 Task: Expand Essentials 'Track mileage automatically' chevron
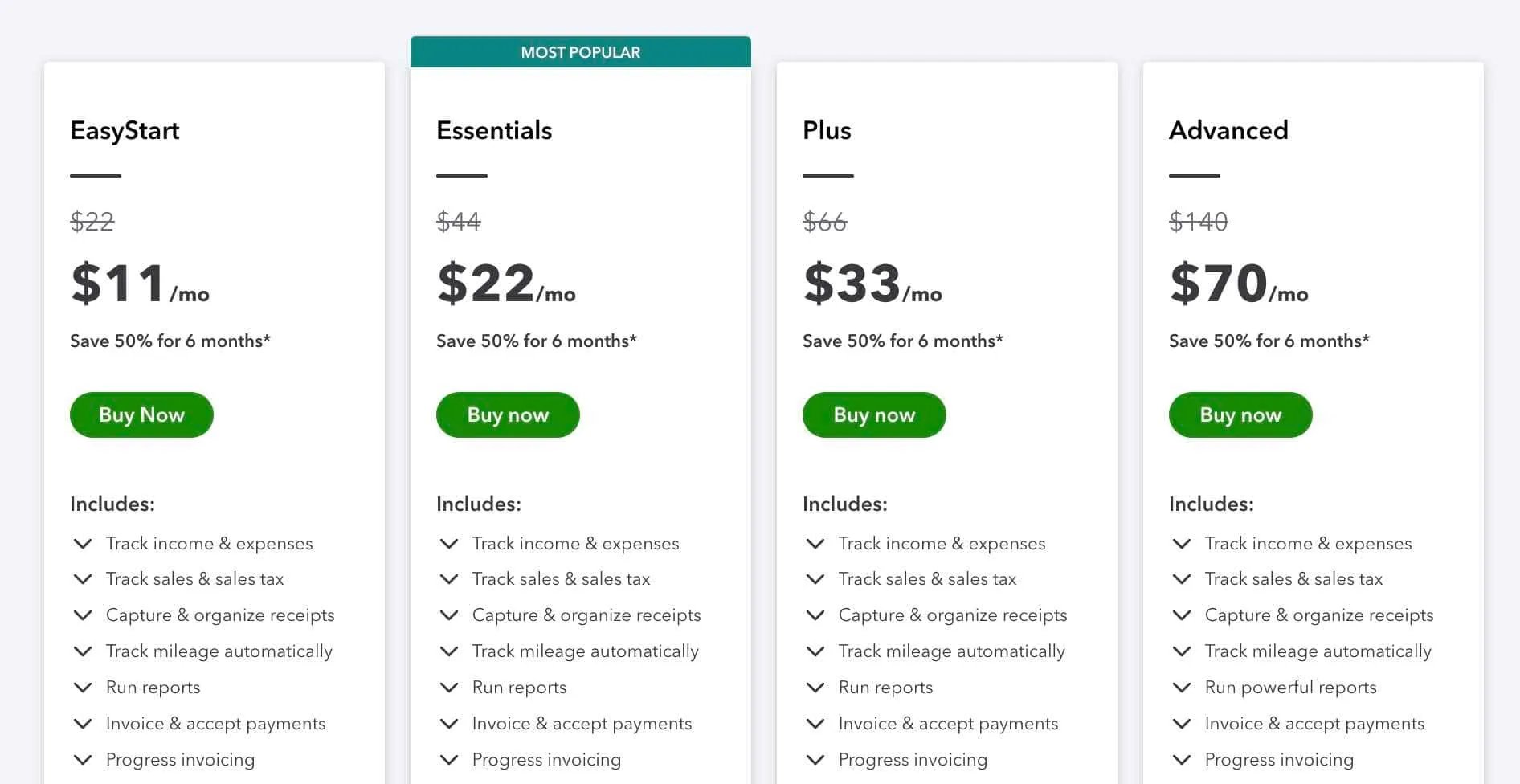(x=448, y=651)
